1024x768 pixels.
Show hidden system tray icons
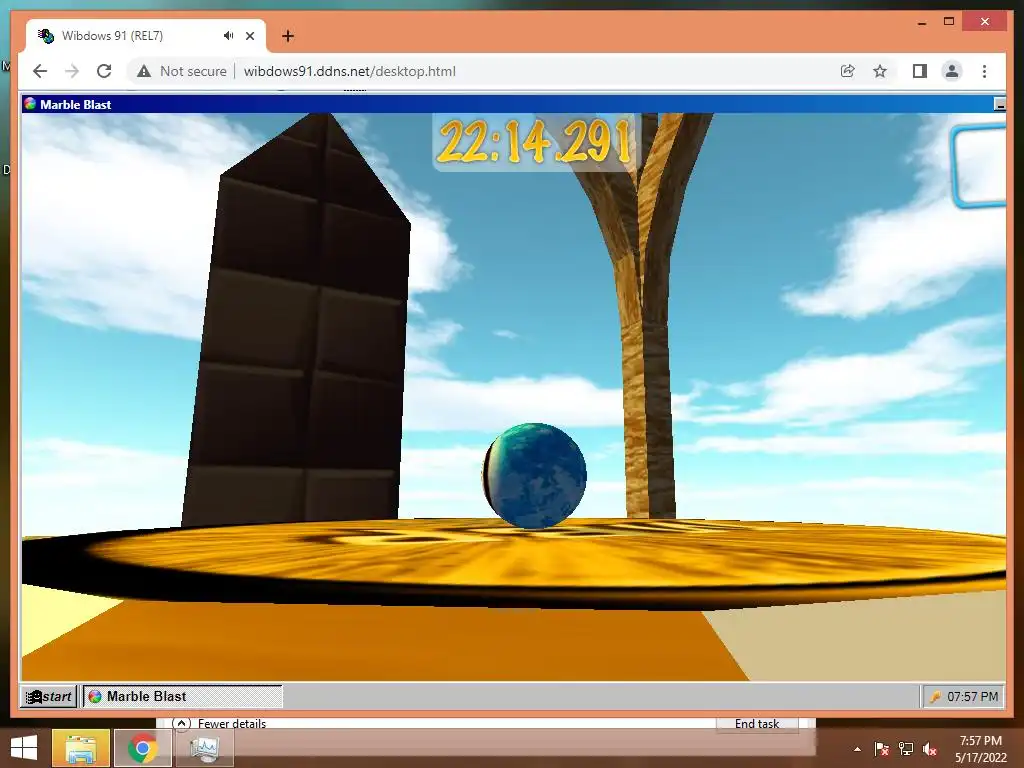click(857, 749)
